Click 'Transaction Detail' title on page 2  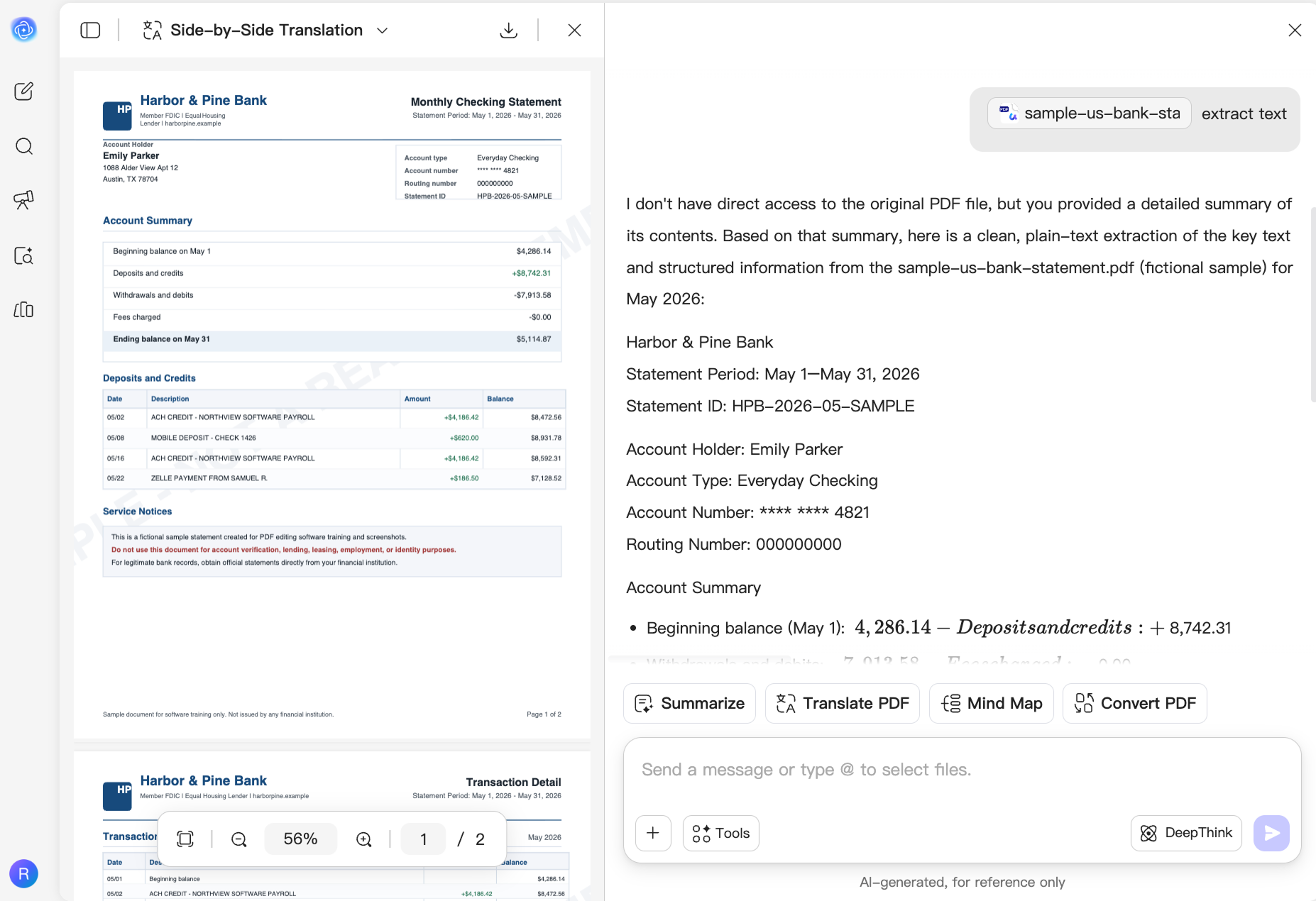coord(514,782)
